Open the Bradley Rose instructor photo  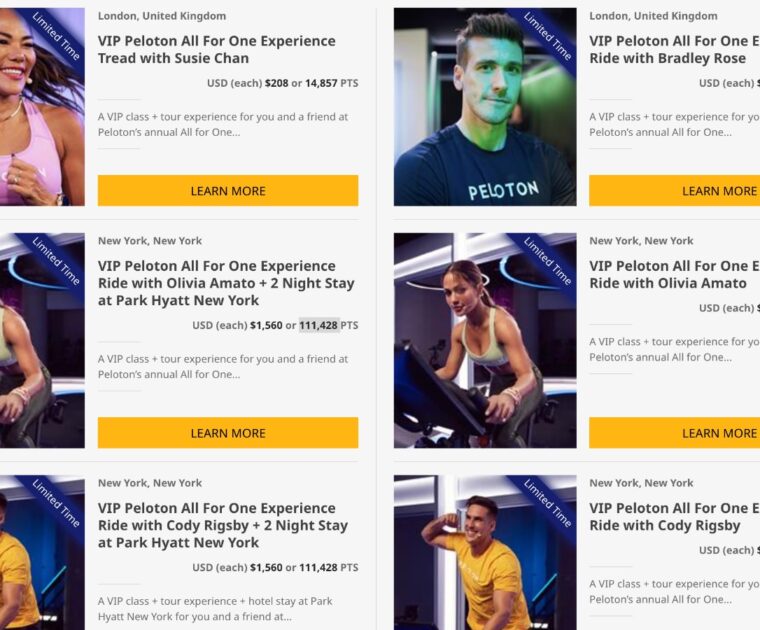tap(485, 107)
